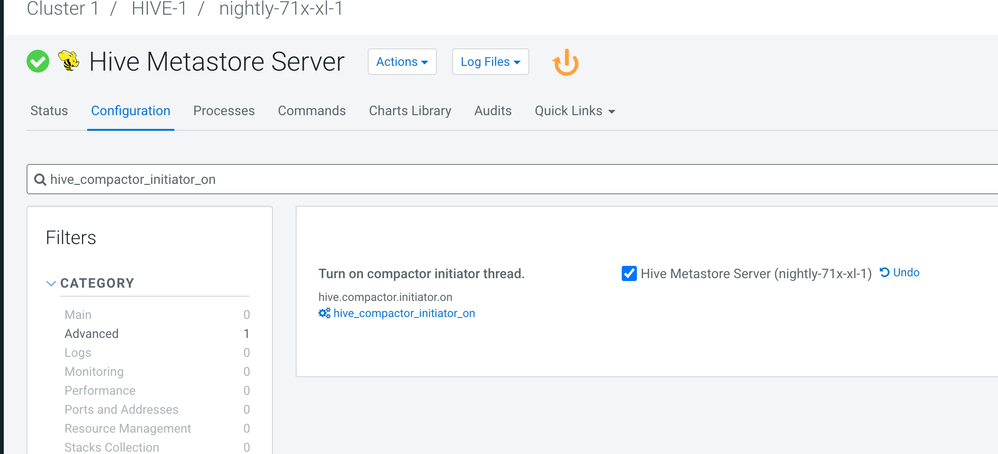Uncheck Hive Metastore Server (nightly-71x-xl-1) checkbox
Screen dimensions: 998x454
pyautogui.click(x=629, y=274)
